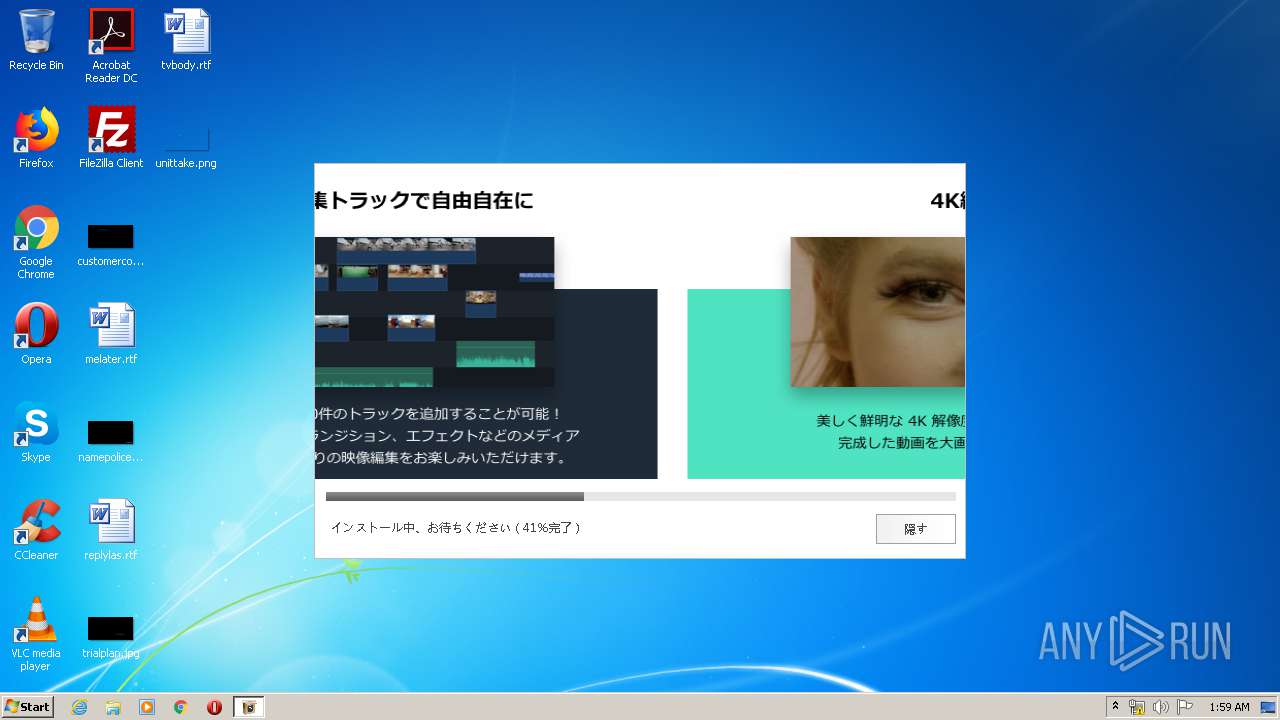This screenshot has height=720, width=1280.
Task: Select VLC media player desktop shortcut
Action: [x=36, y=634]
